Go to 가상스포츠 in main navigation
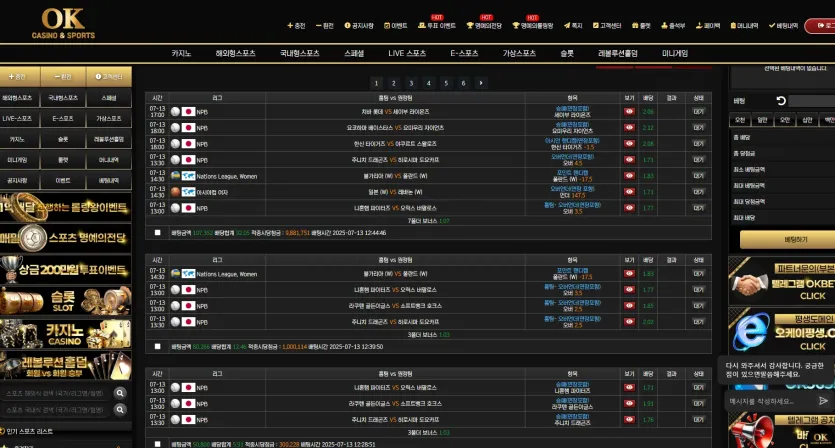 point(519,53)
